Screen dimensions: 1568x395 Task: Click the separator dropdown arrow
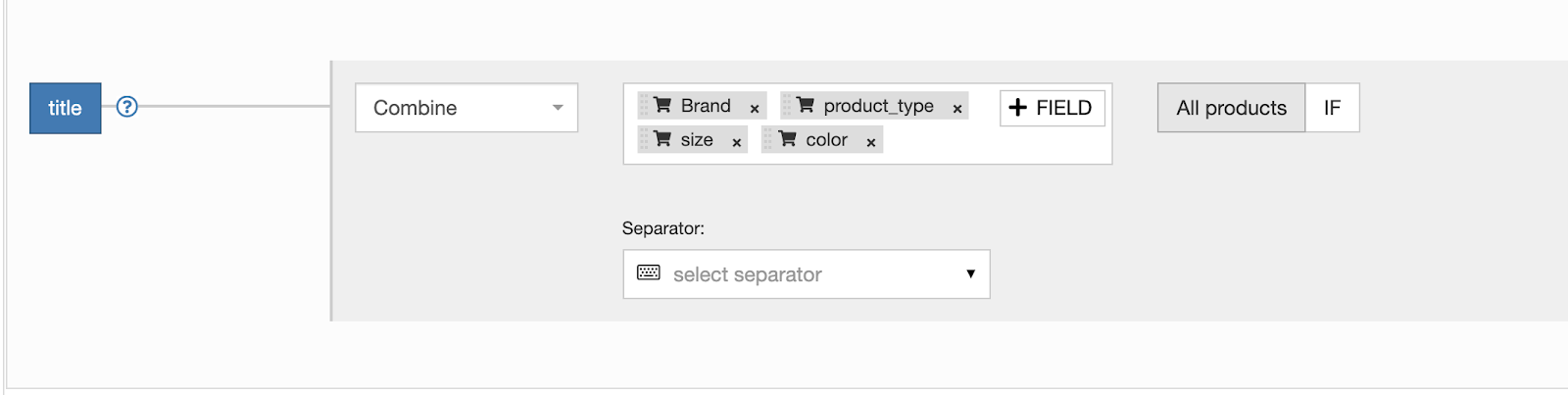[x=970, y=273]
